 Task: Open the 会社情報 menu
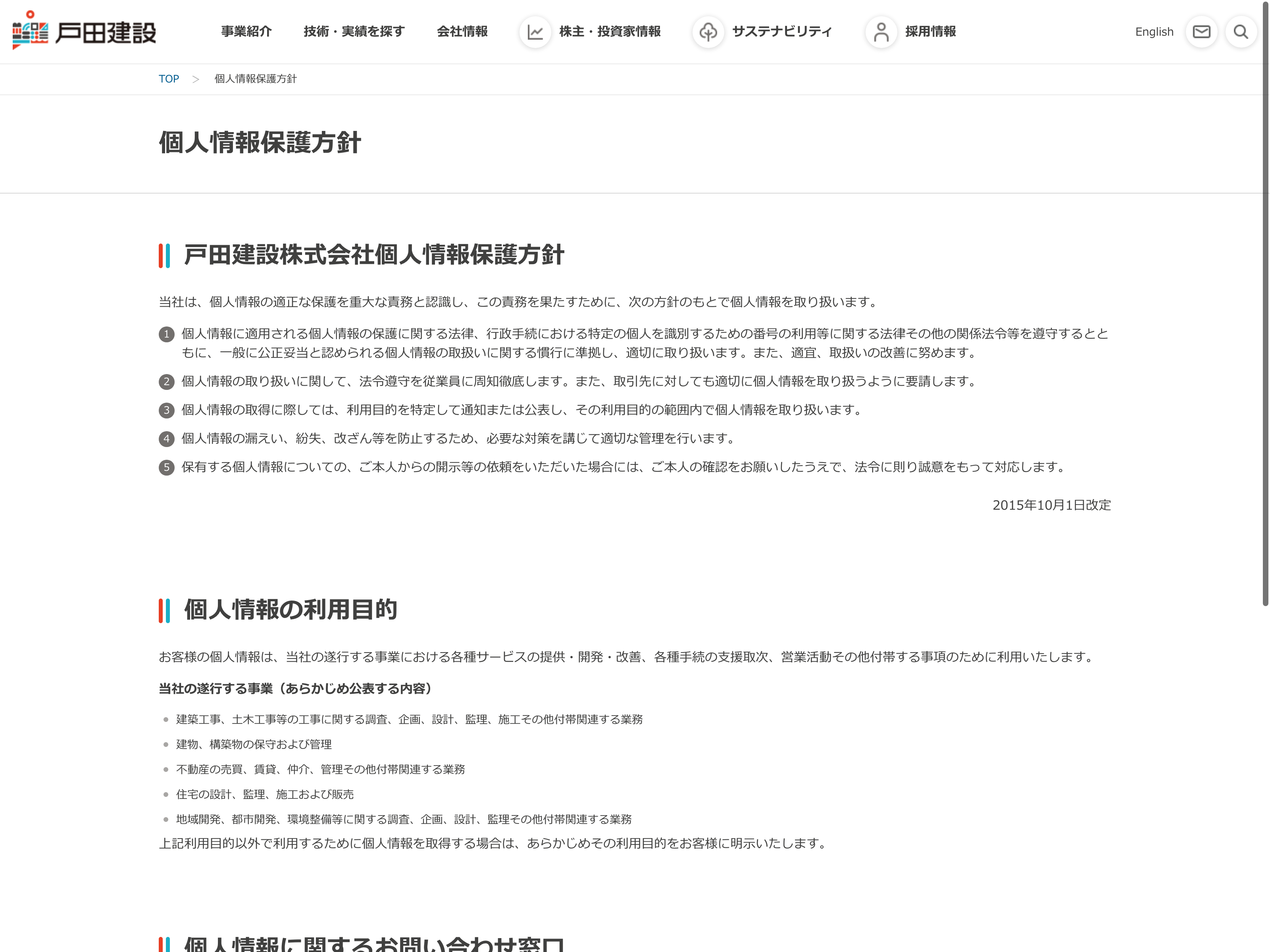point(462,32)
